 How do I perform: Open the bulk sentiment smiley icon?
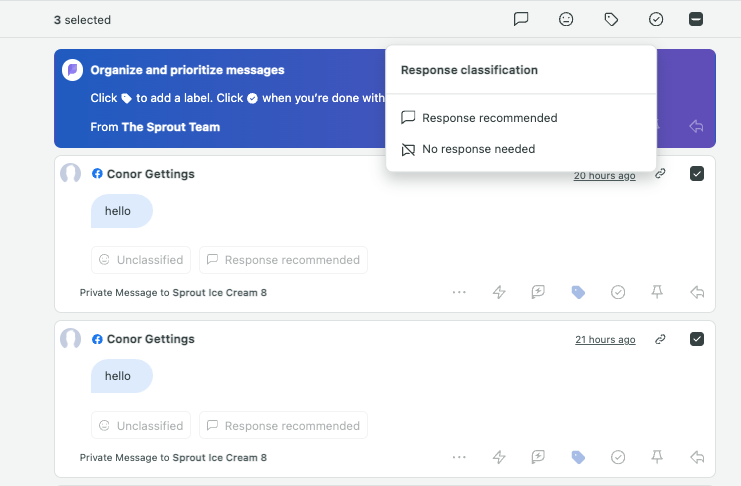pyautogui.click(x=566, y=19)
